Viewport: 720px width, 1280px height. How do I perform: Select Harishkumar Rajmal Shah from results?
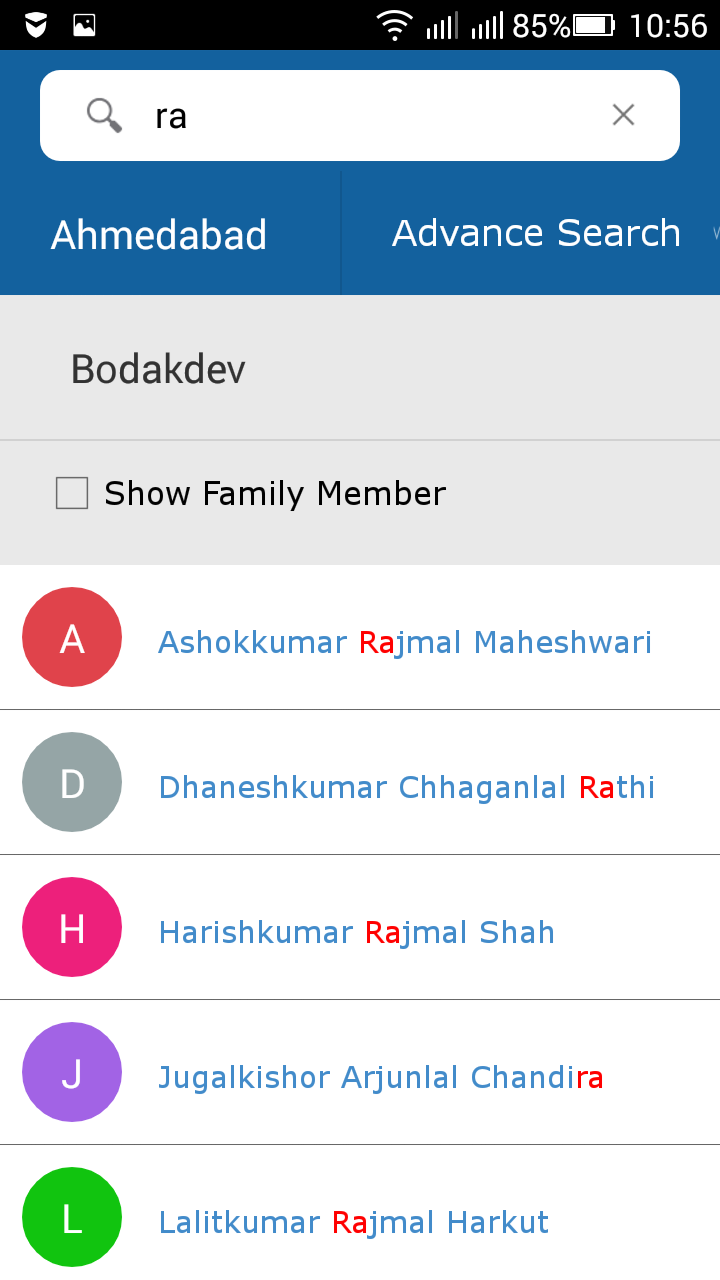pos(356,932)
